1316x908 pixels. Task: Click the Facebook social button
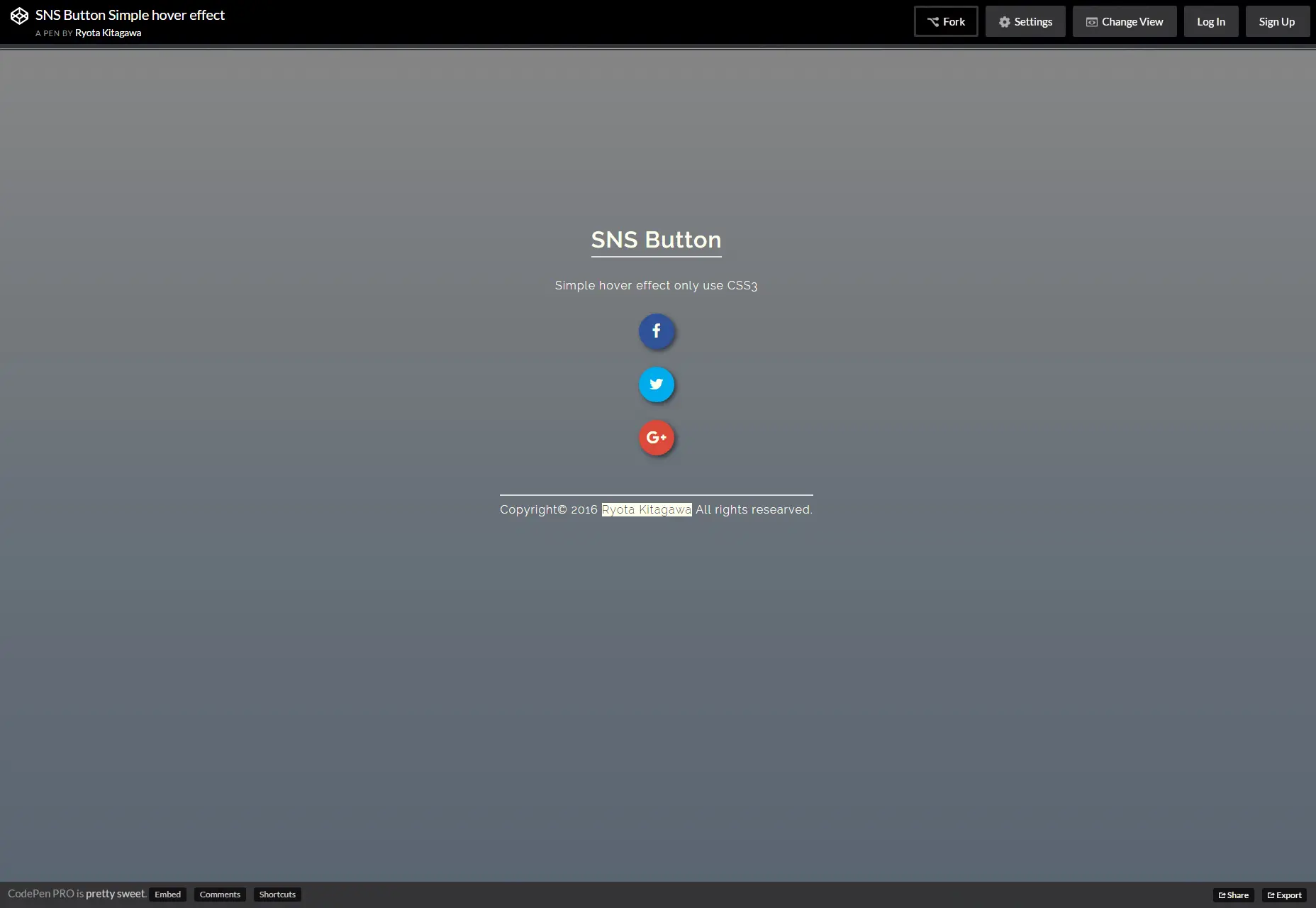pyautogui.click(x=657, y=331)
